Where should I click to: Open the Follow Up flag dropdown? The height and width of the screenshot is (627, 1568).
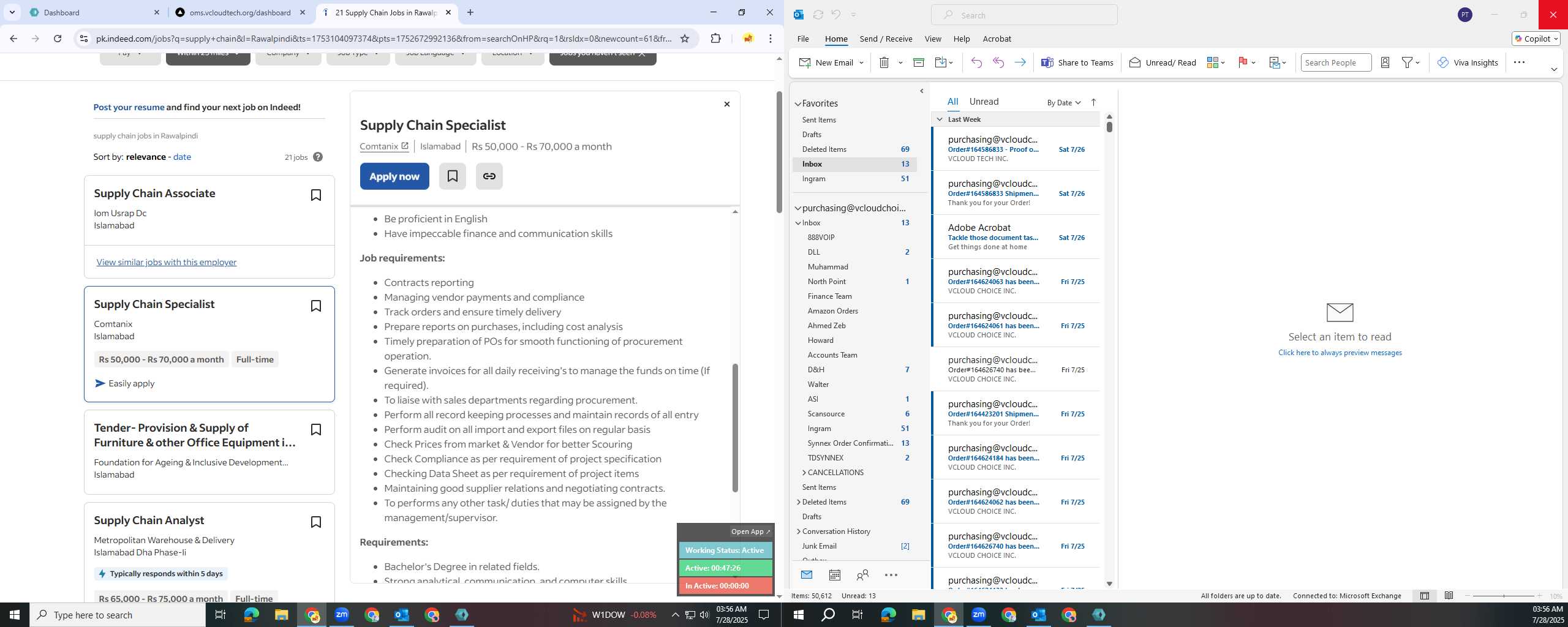point(1247,62)
